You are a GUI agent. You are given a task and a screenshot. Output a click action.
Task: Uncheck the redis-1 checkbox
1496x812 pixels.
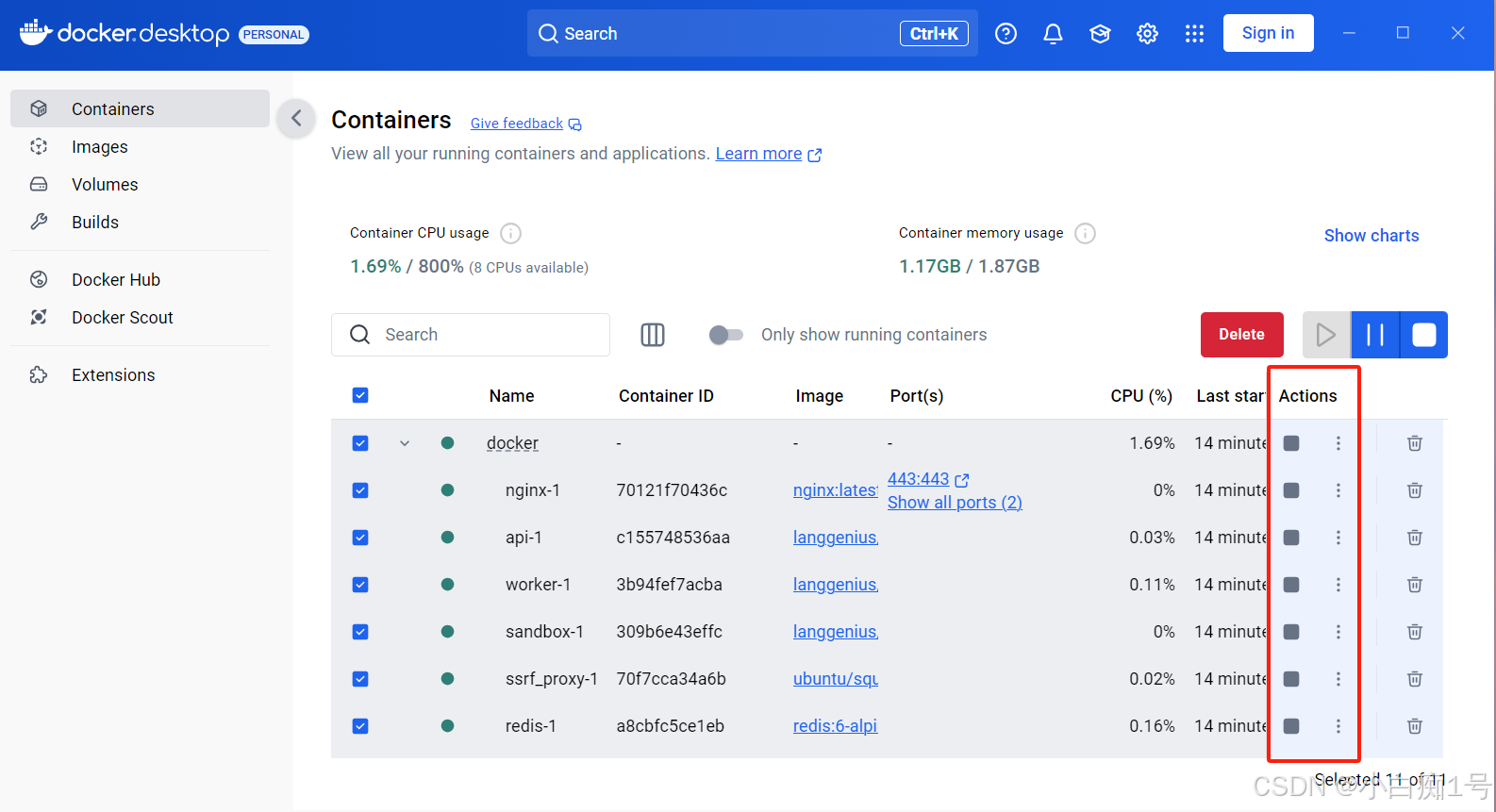(x=360, y=726)
